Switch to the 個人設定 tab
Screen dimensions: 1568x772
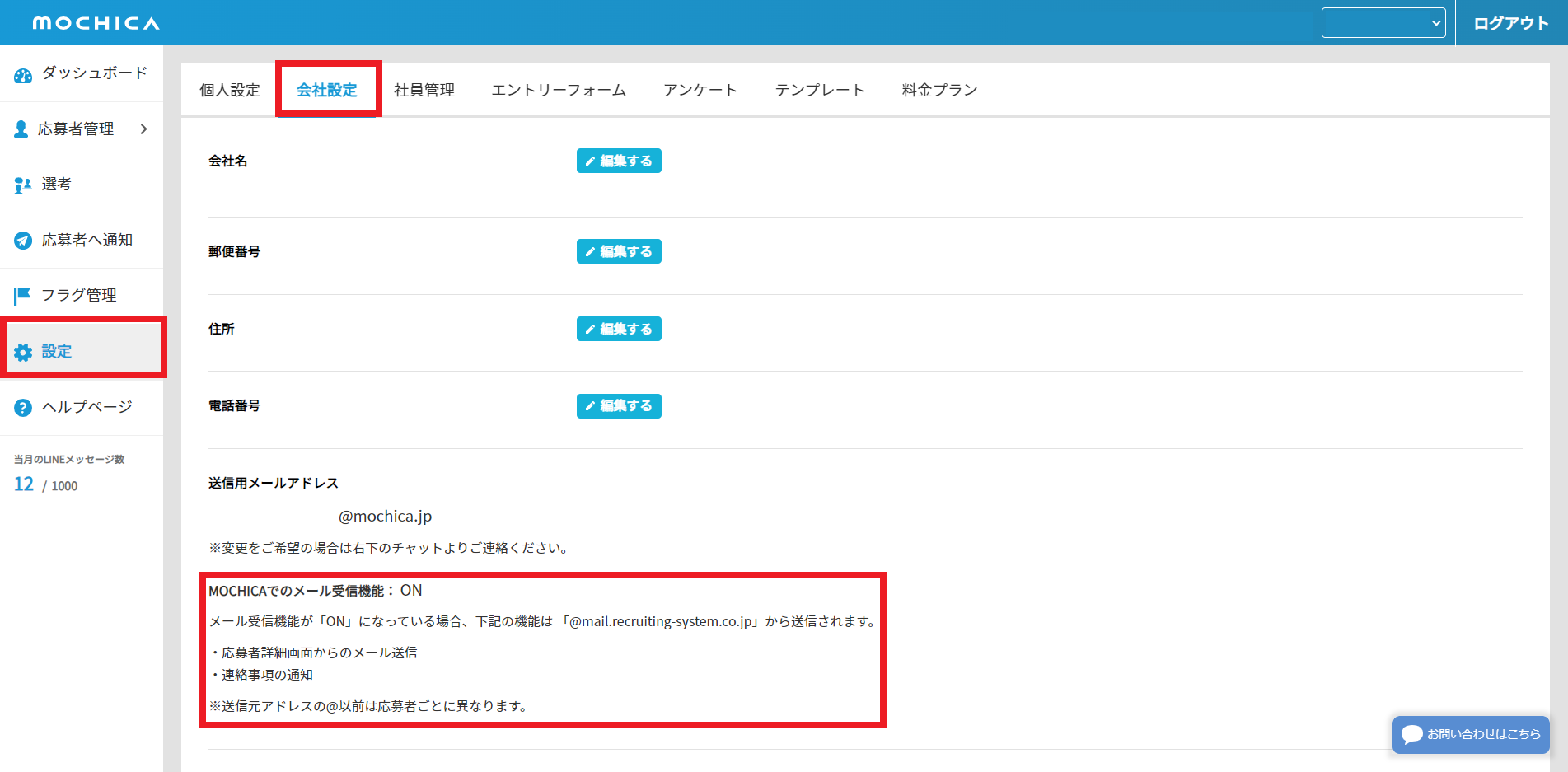pos(230,90)
